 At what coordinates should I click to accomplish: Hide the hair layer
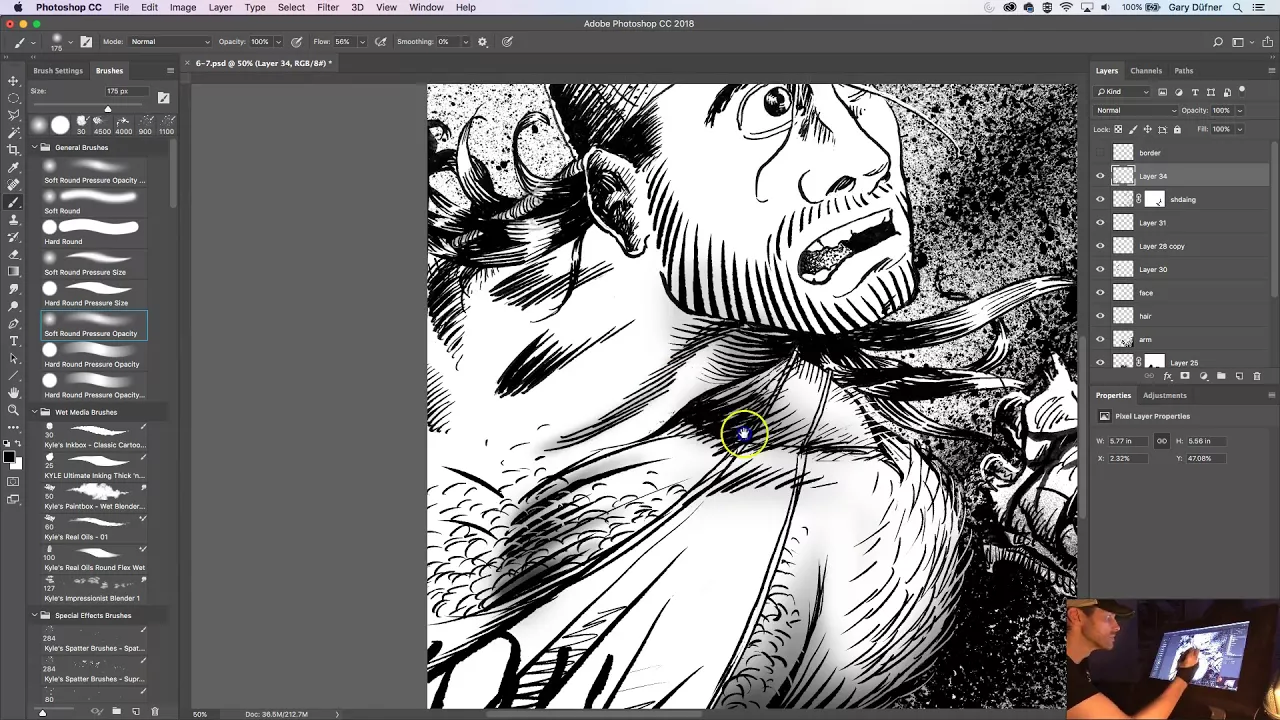[1101, 316]
